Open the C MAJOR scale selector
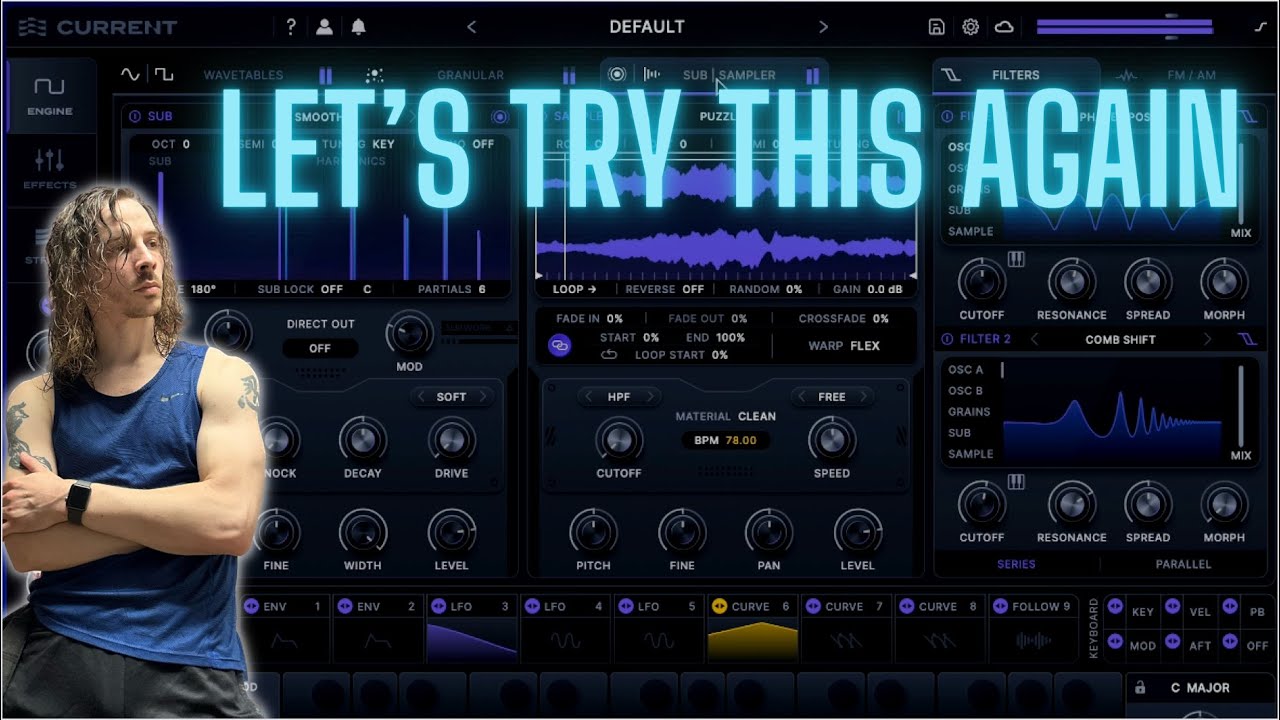The image size is (1280, 720). 1200,688
